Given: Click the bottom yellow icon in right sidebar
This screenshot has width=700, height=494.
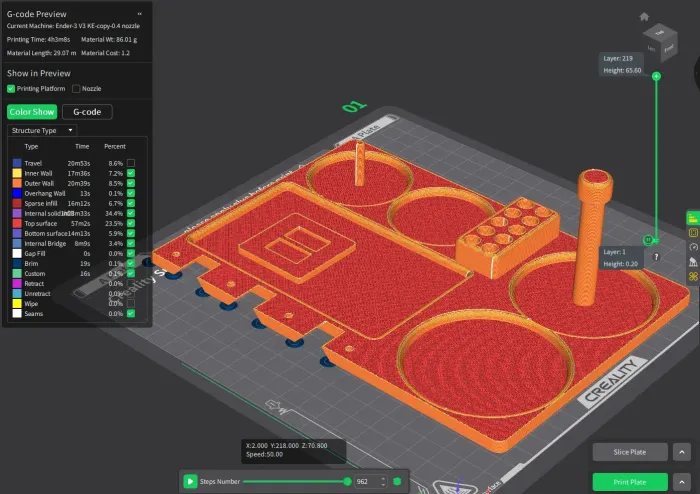Looking at the screenshot, I should pos(692,275).
